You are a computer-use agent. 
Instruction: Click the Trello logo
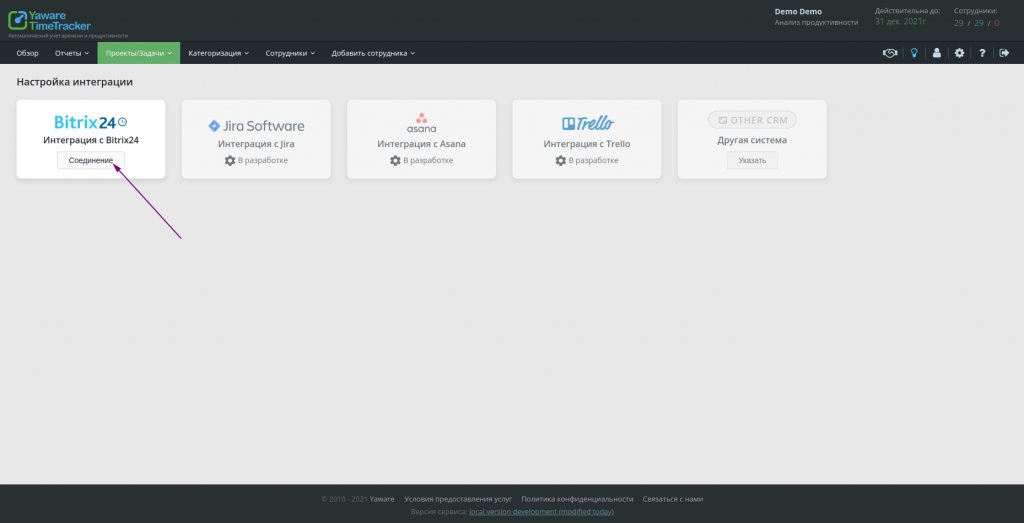coord(588,123)
